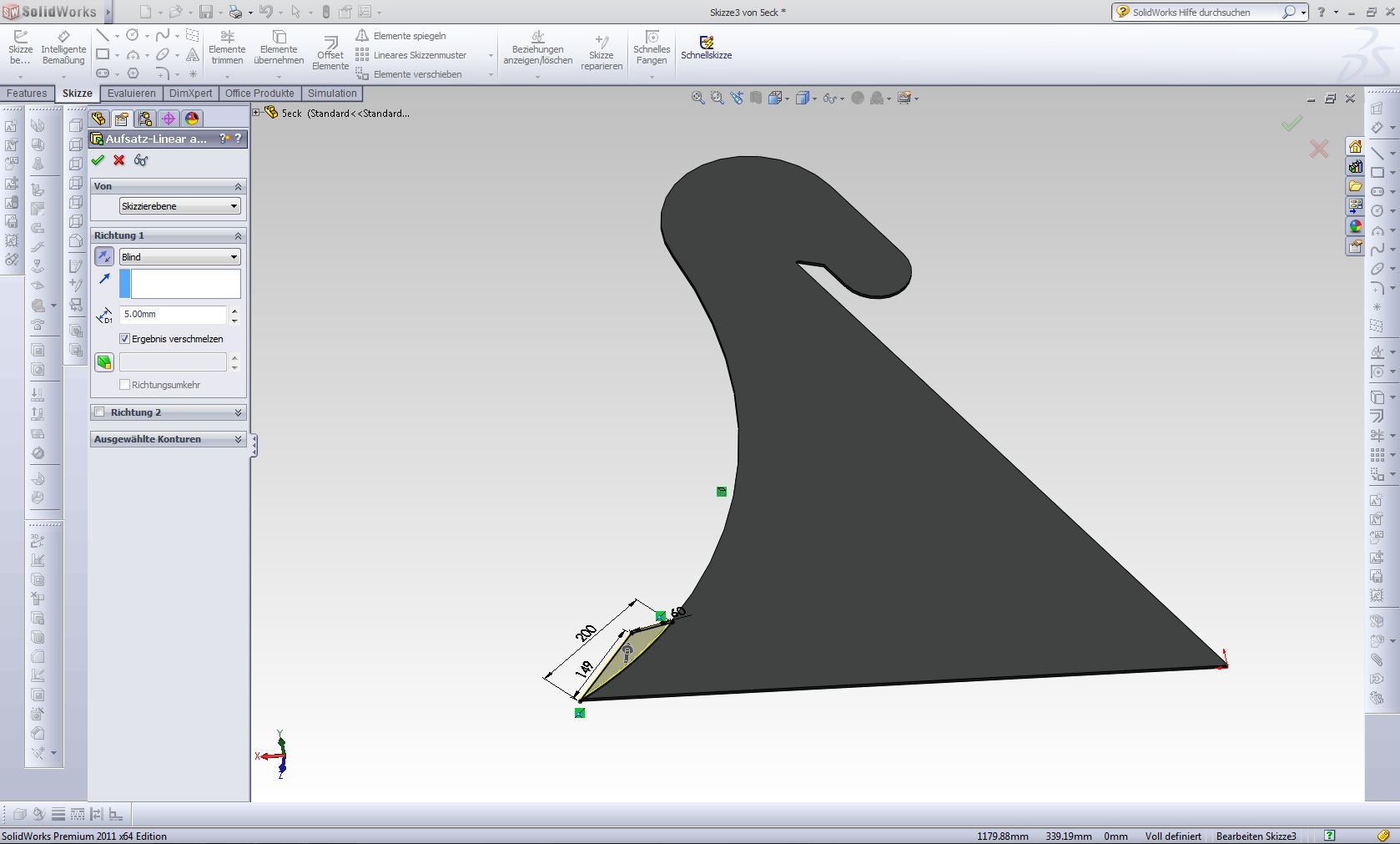Click the Skizze beenden tool
The height and width of the screenshot is (844, 1400).
point(20,48)
